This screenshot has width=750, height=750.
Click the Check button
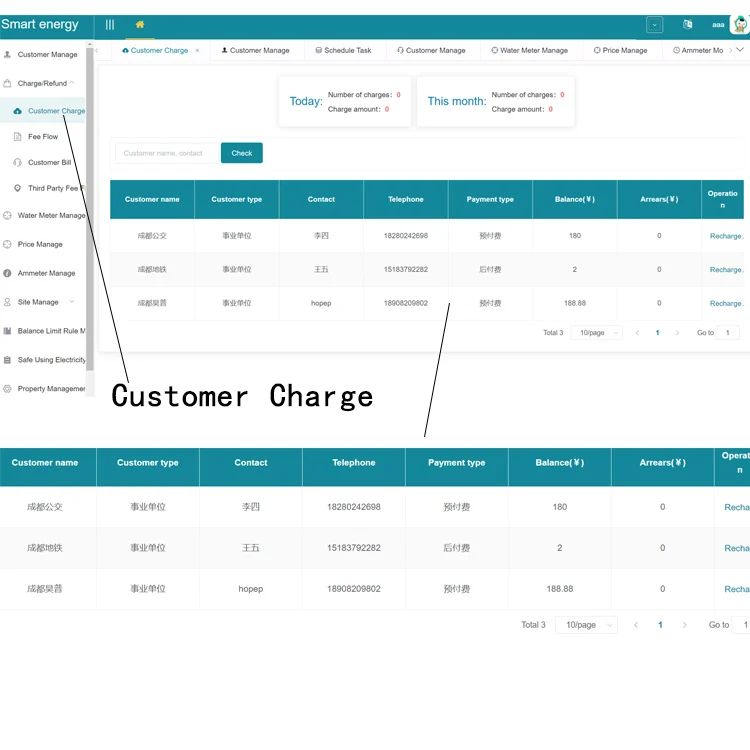click(242, 153)
